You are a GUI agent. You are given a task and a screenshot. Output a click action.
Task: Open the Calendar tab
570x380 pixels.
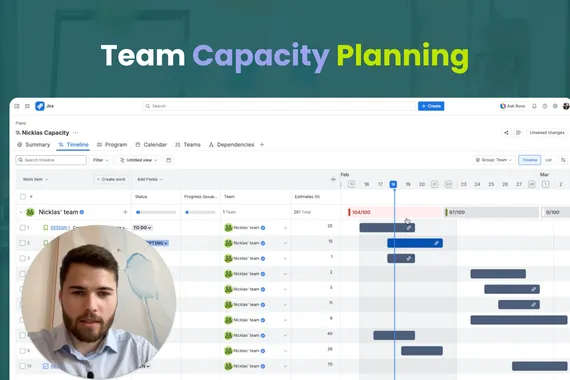[x=151, y=145]
